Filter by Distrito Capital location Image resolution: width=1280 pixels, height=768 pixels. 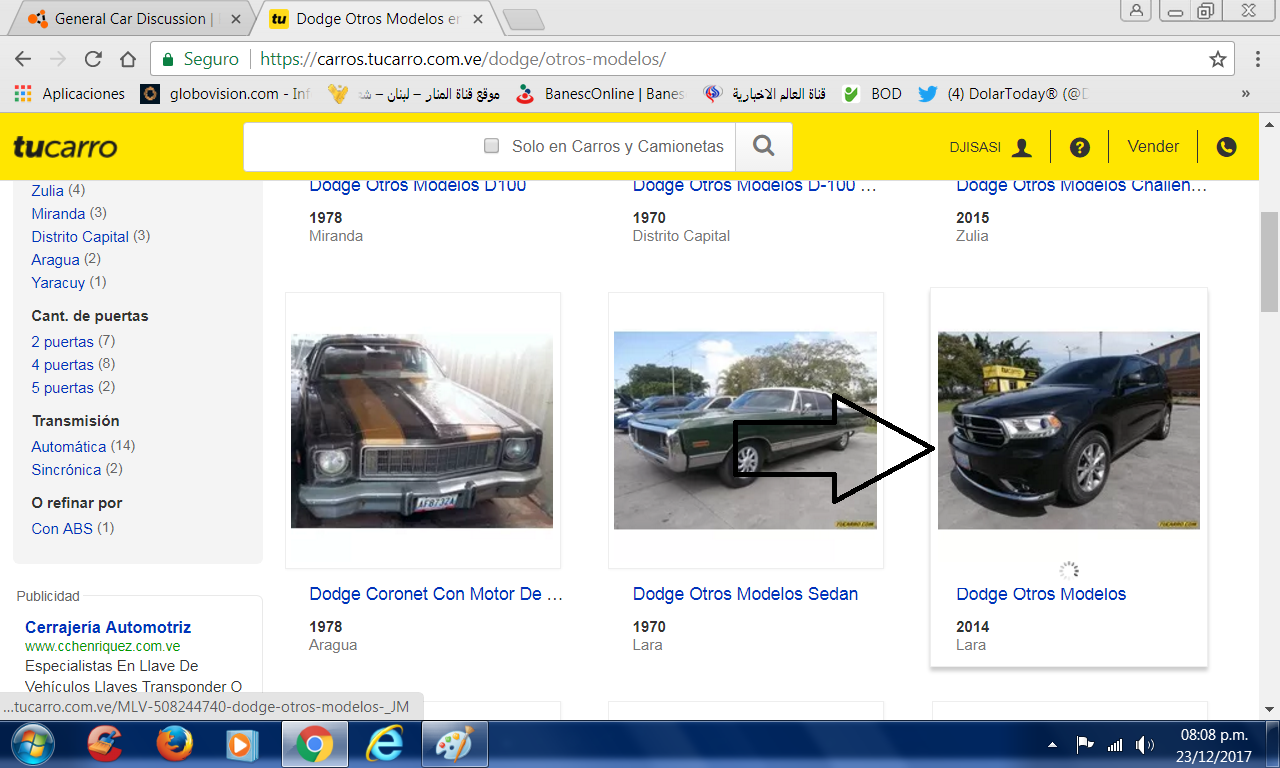click(80, 236)
